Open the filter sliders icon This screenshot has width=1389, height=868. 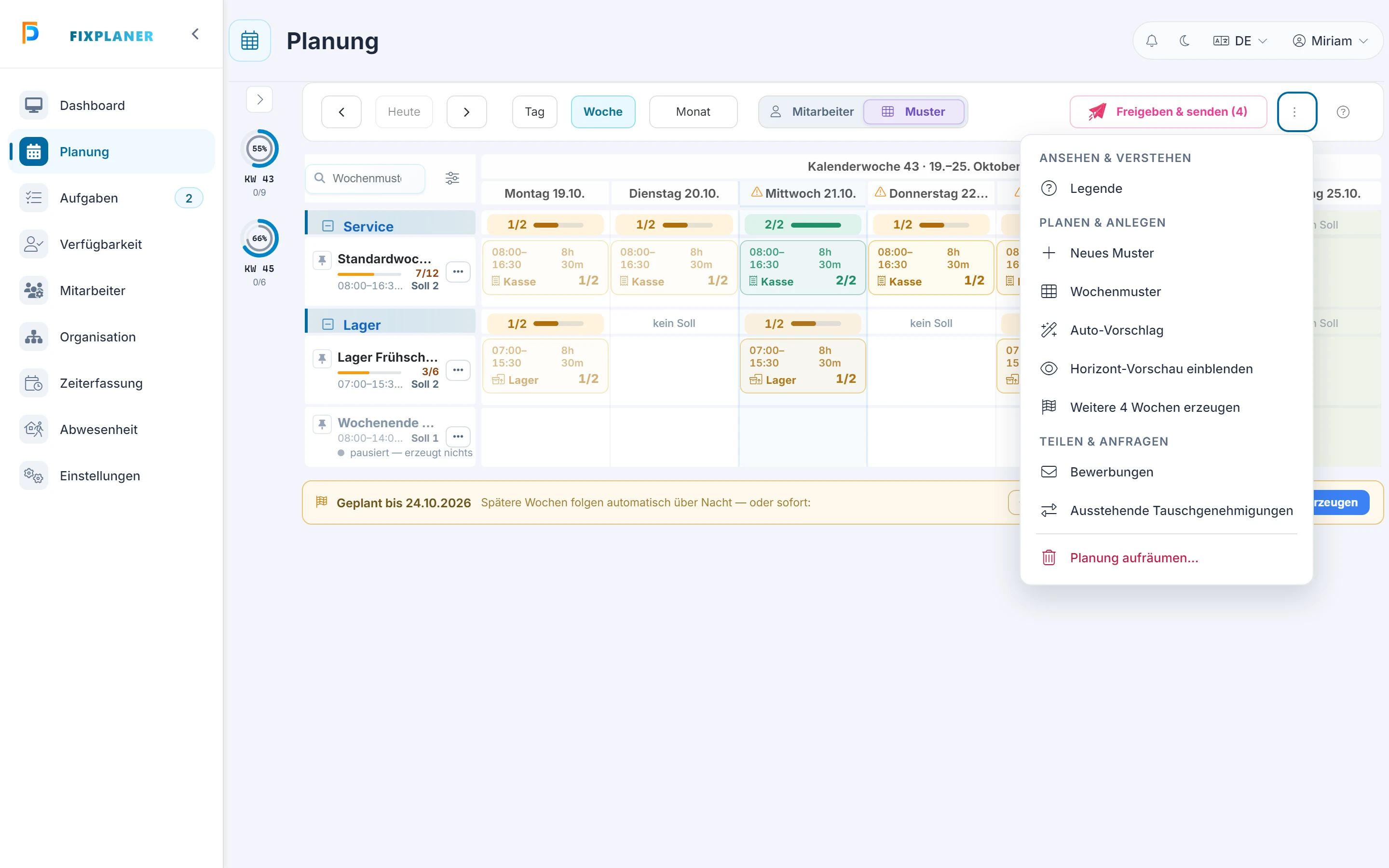click(x=452, y=178)
